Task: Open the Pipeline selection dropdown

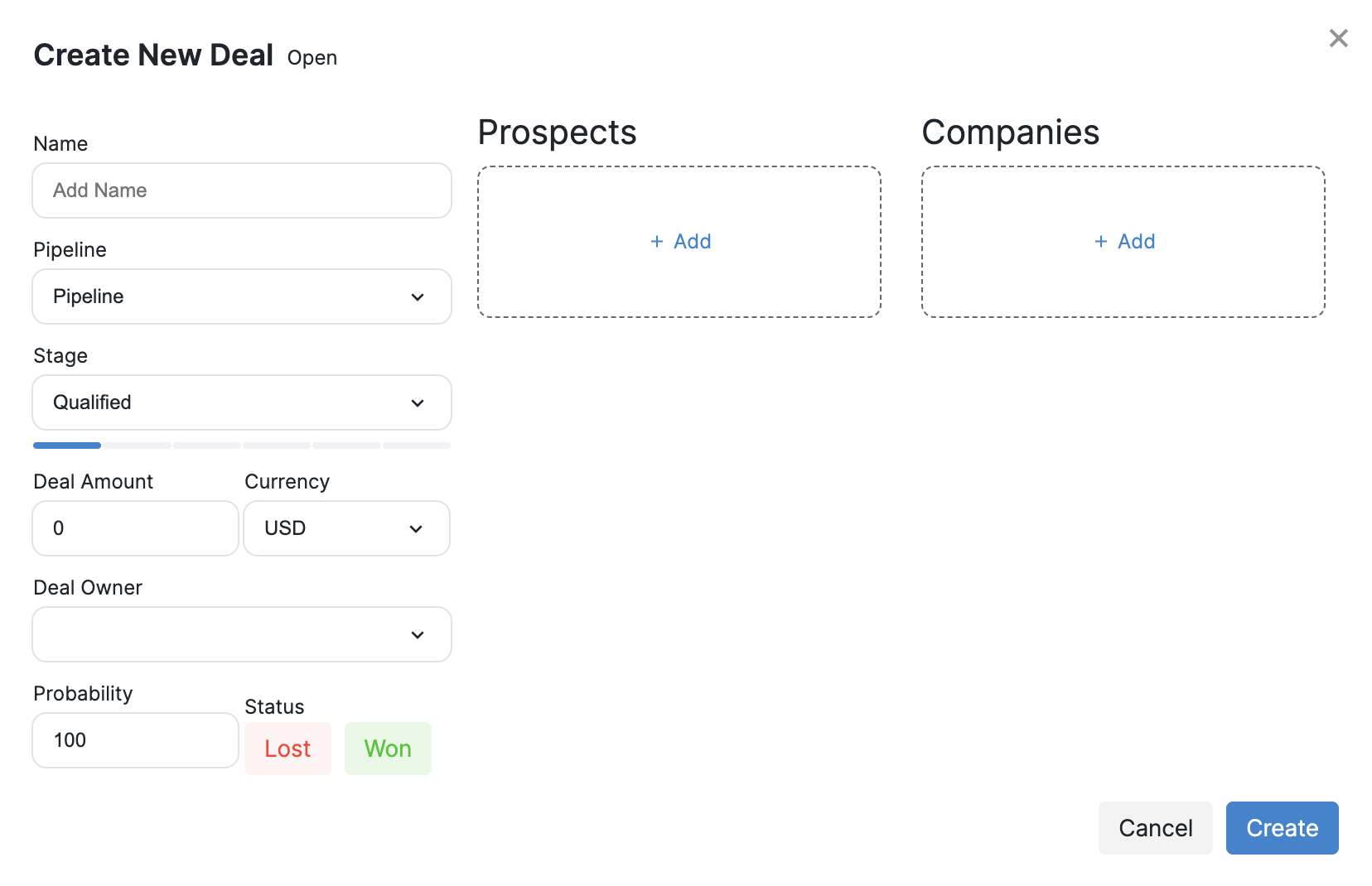Action: click(x=242, y=296)
